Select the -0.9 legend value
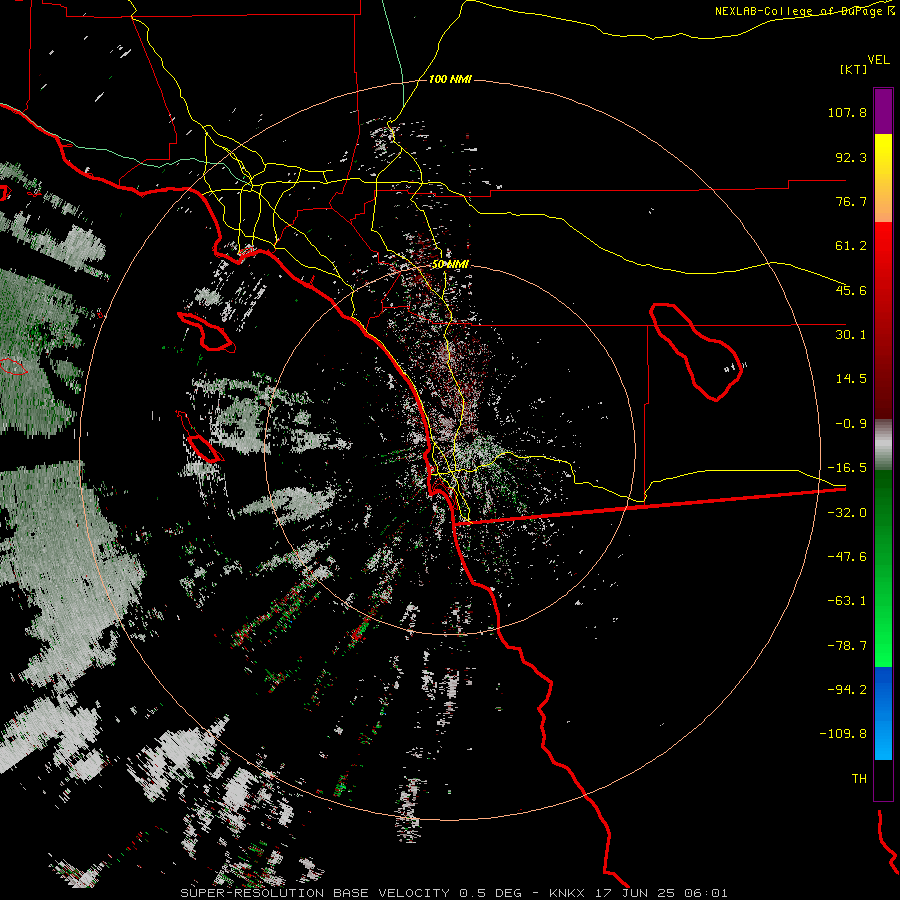 point(851,424)
